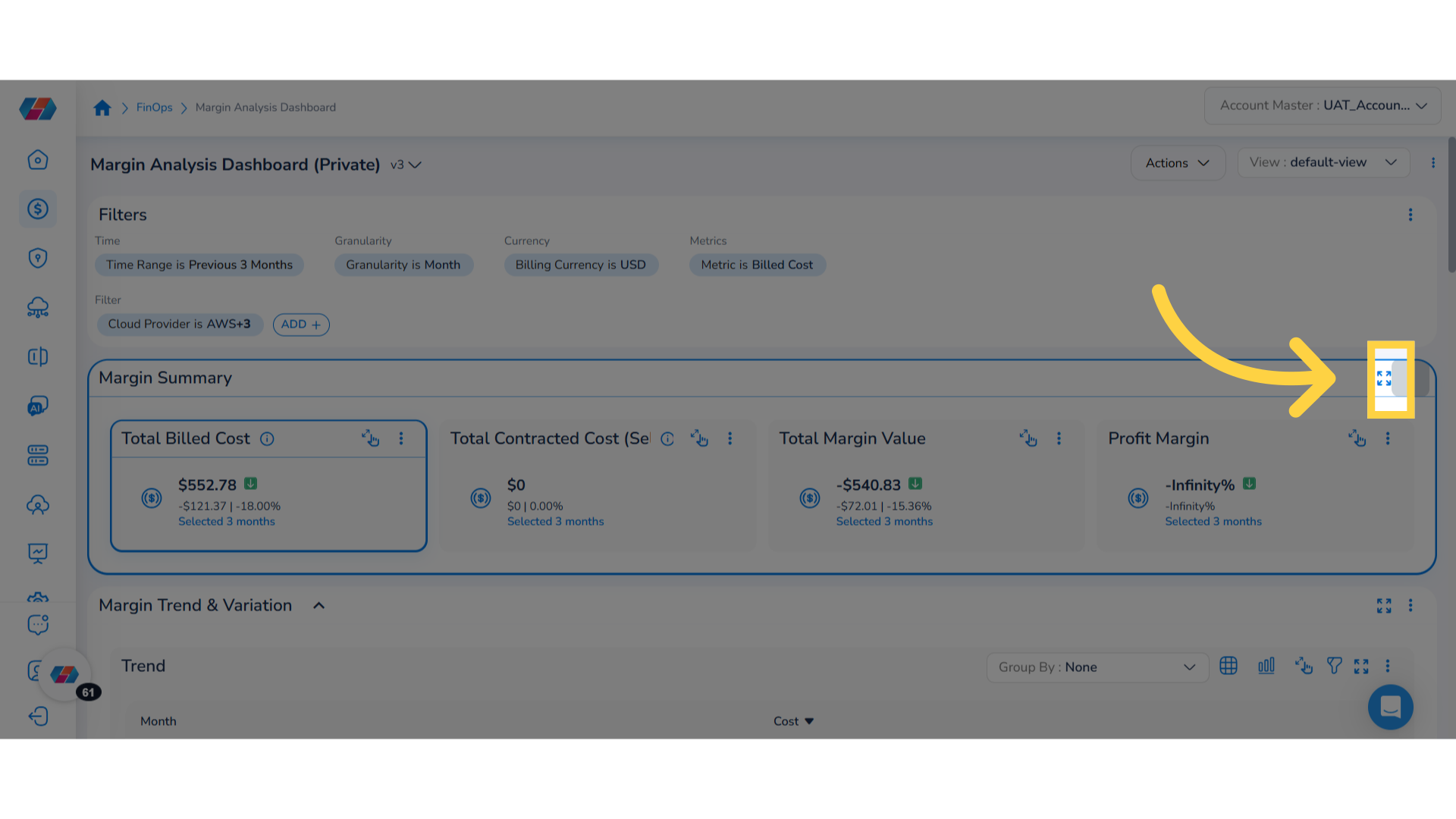The image size is (1456, 819).
Task: Click Metric is Billed Cost chip
Action: coord(757,265)
